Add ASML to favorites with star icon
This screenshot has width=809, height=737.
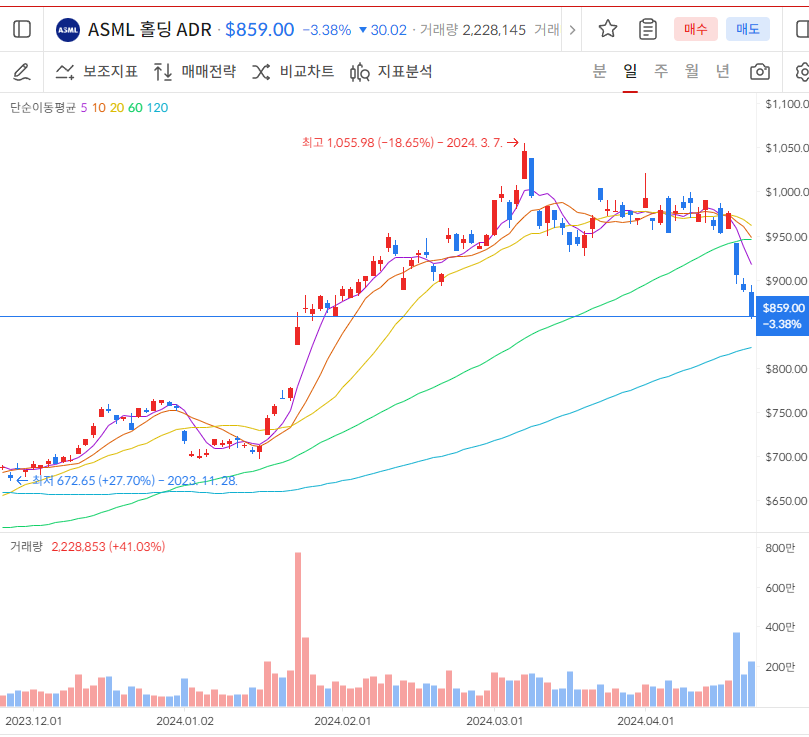[608, 29]
